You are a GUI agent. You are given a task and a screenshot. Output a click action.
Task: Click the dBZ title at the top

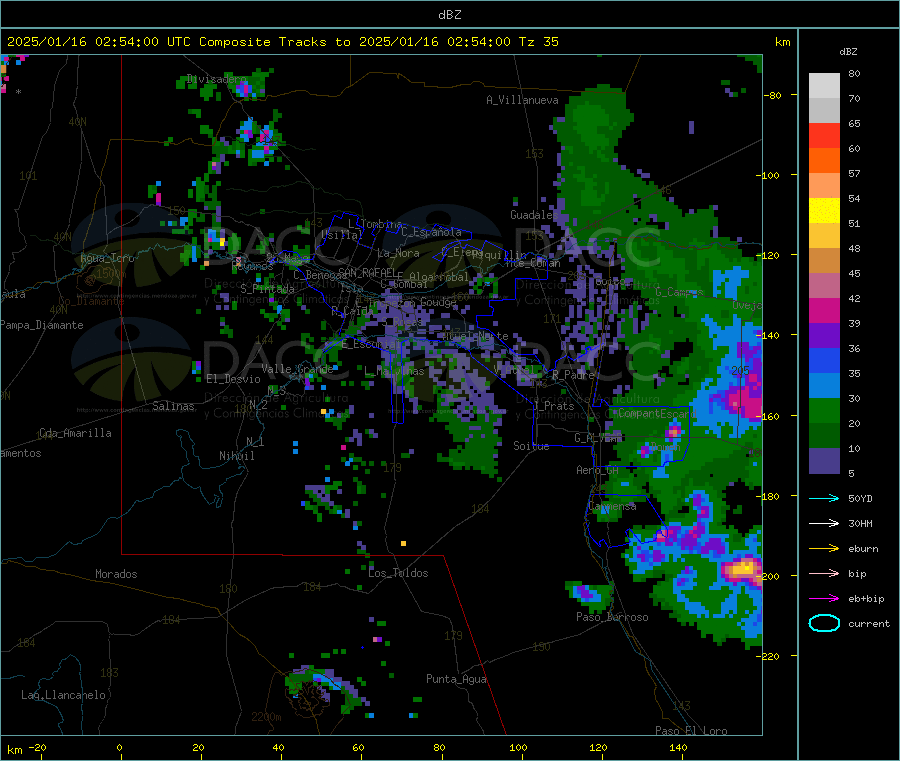(x=449, y=15)
